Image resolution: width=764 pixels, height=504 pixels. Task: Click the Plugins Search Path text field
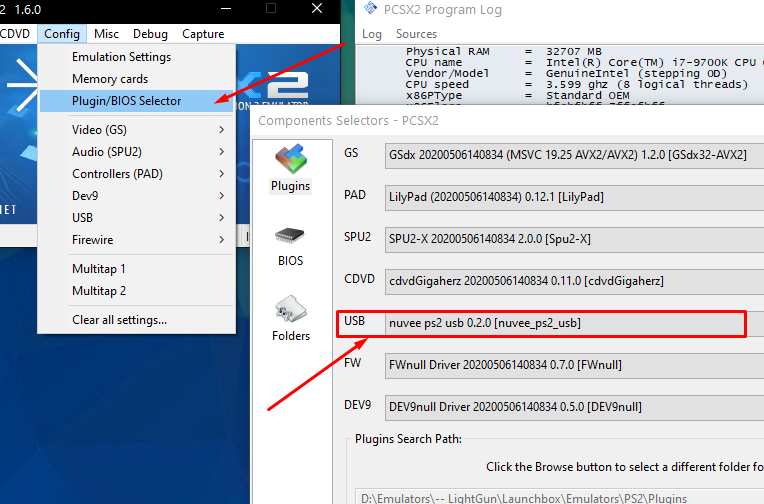[x=559, y=497]
